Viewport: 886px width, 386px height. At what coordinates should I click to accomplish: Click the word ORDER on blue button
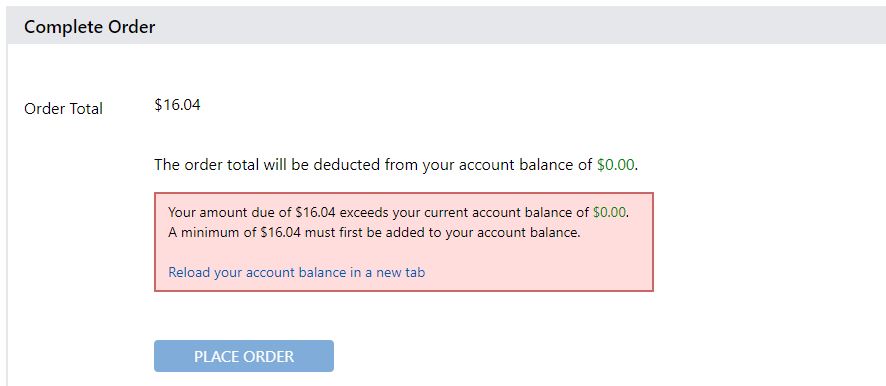pyautogui.click(x=269, y=357)
